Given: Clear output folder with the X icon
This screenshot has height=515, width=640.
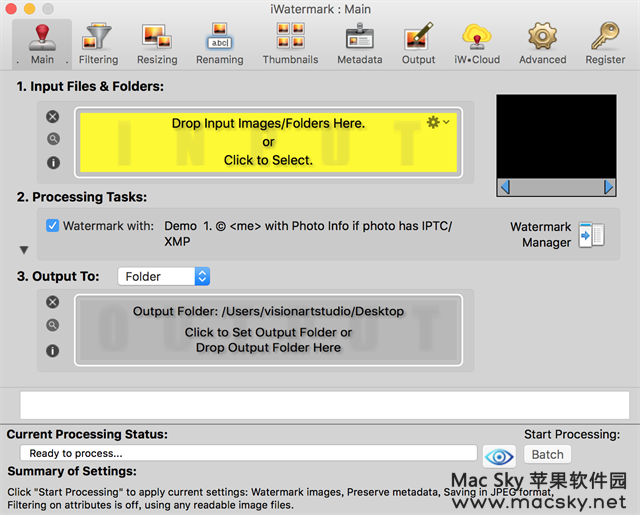Looking at the screenshot, I should (x=52, y=302).
